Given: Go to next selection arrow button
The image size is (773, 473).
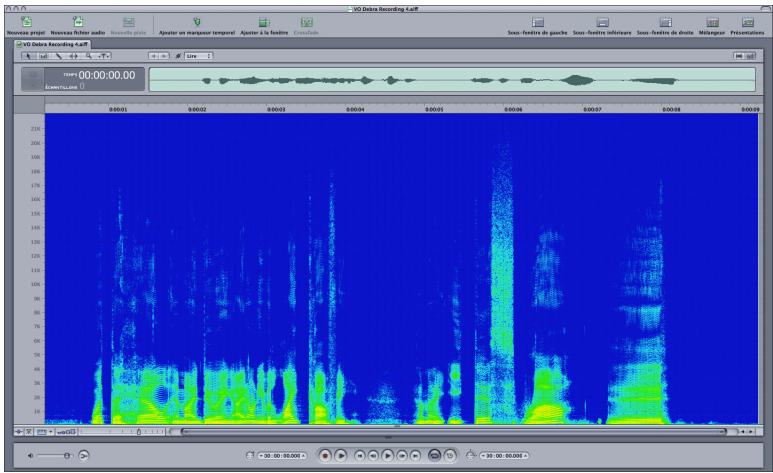Looking at the screenshot, I should point(164,56).
